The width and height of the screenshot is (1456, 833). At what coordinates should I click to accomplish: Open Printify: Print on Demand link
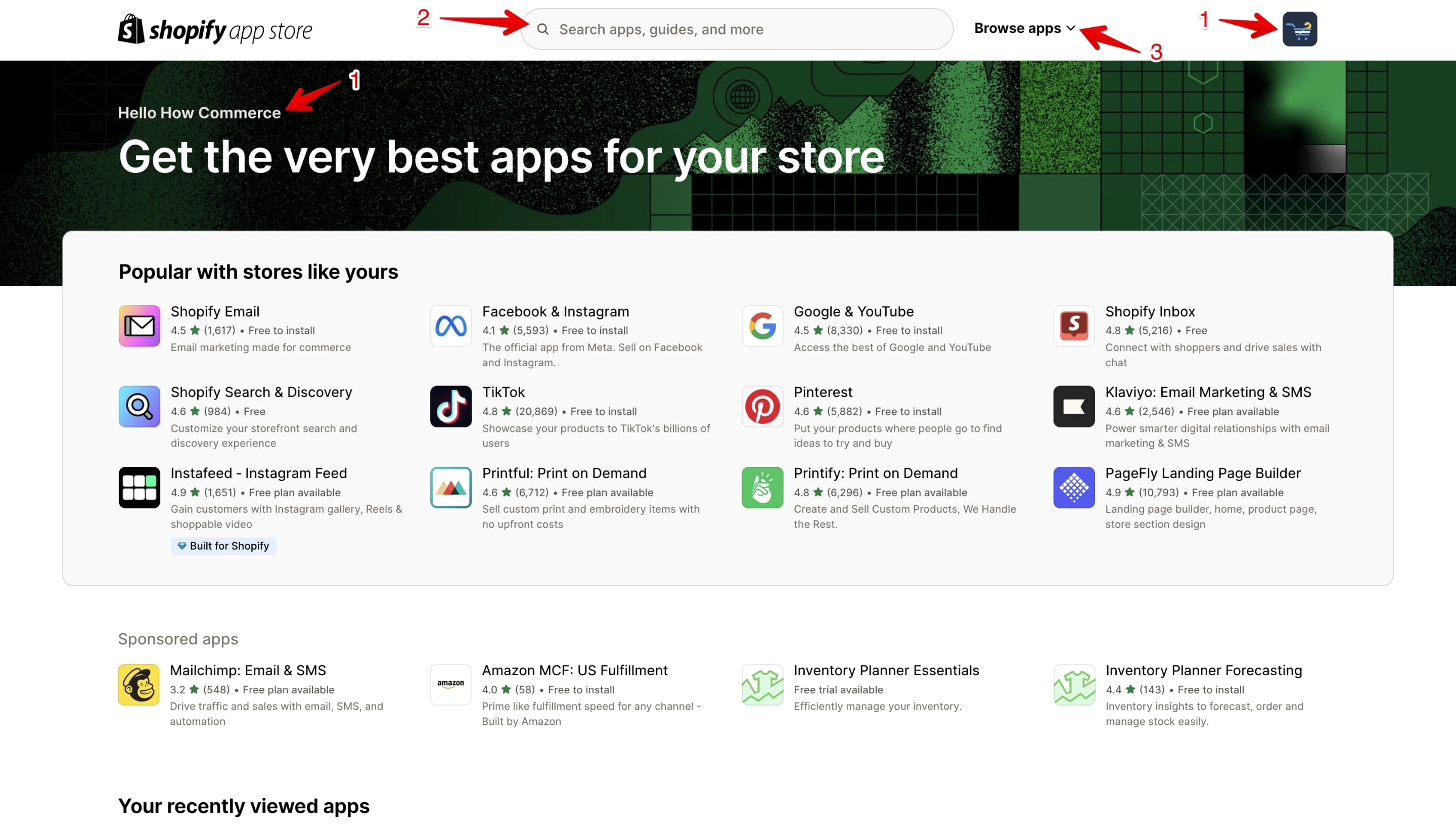[x=875, y=473]
